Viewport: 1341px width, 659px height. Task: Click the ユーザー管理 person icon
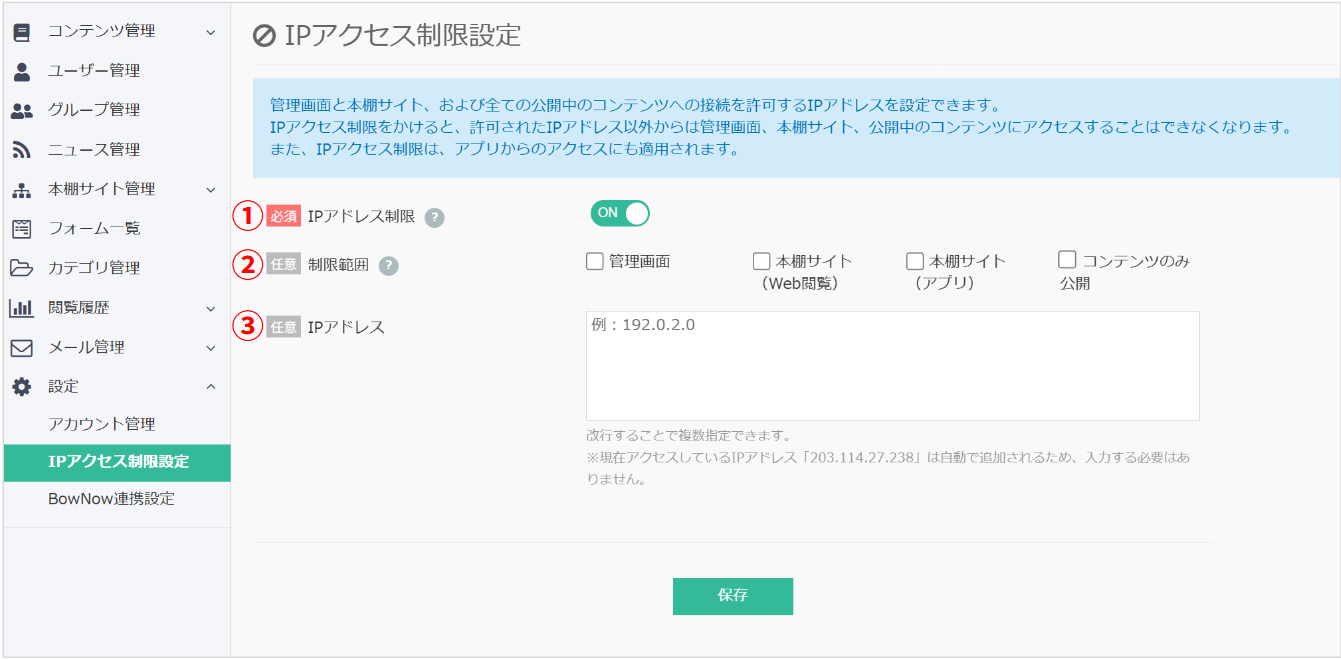[24, 70]
